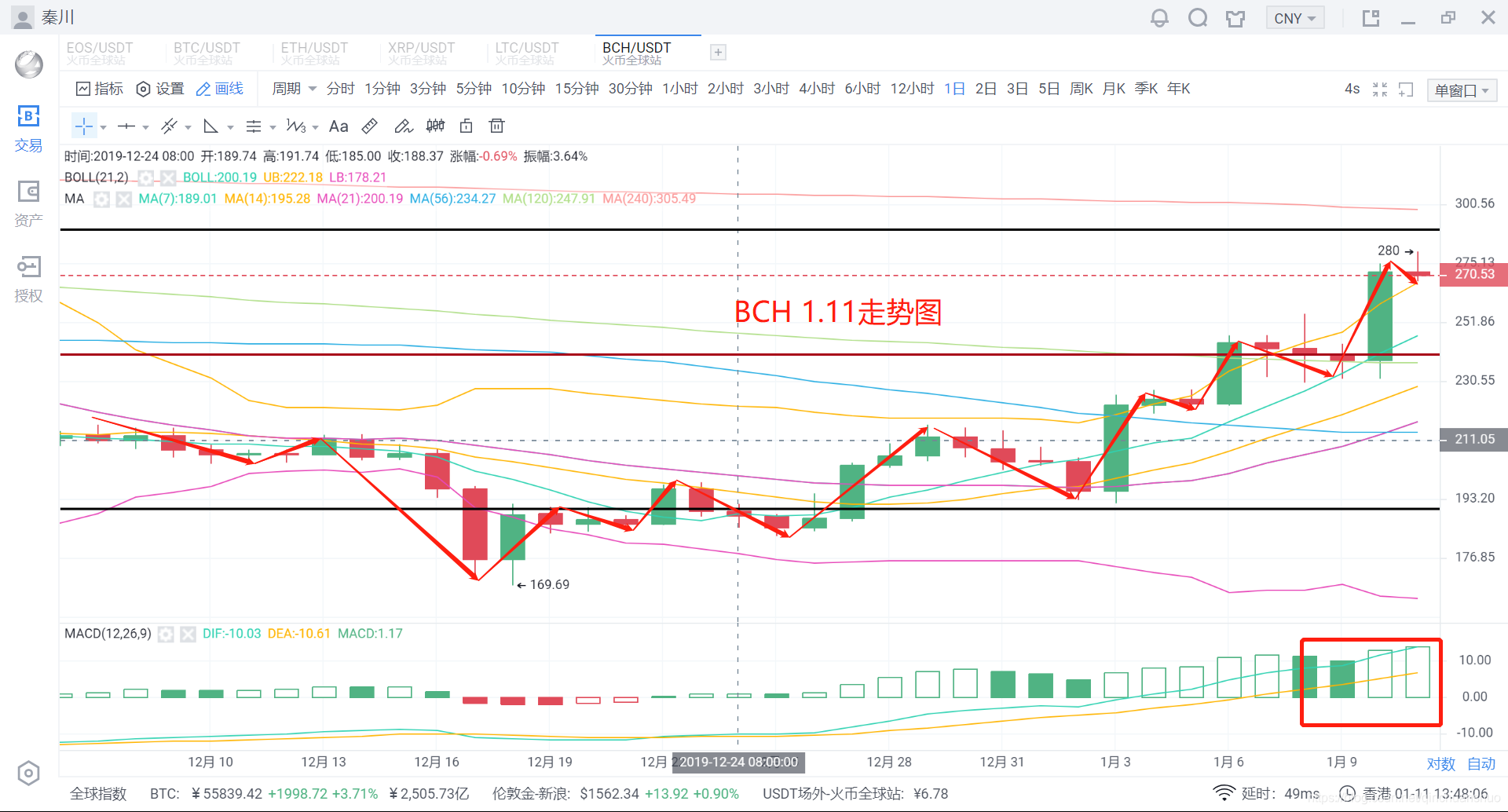Switch to the EOS/USDT tab
The height and width of the screenshot is (812, 1508).
(x=100, y=53)
